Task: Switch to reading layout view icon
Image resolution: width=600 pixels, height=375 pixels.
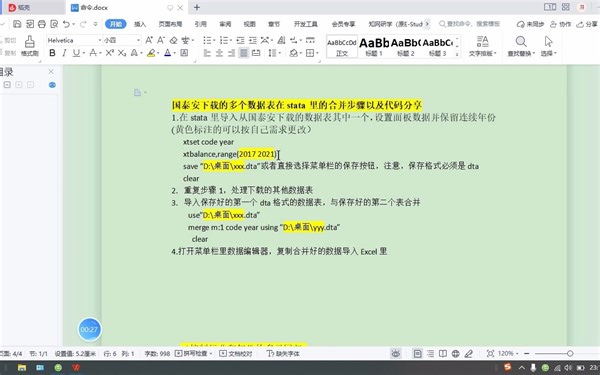Action: pyautogui.click(x=443, y=354)
